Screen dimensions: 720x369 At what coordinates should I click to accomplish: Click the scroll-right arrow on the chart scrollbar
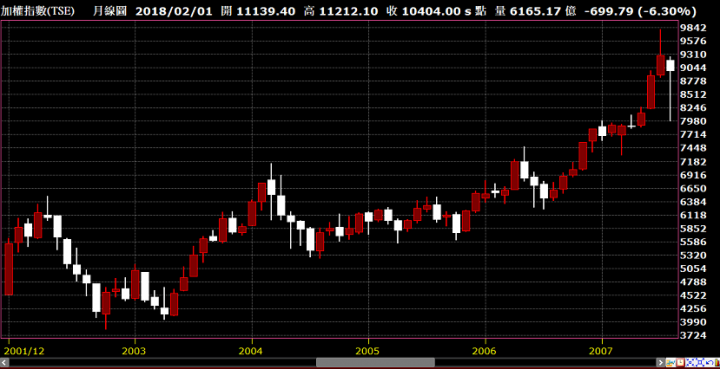(x=660, y=362)
